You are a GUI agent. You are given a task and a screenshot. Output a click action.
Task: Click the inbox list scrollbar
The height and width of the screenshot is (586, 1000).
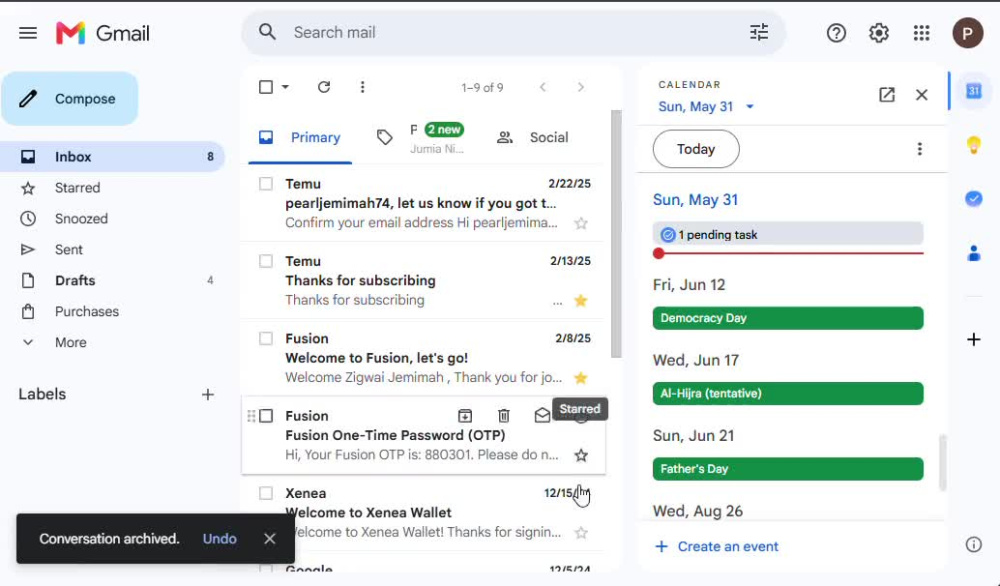[616, 233]
